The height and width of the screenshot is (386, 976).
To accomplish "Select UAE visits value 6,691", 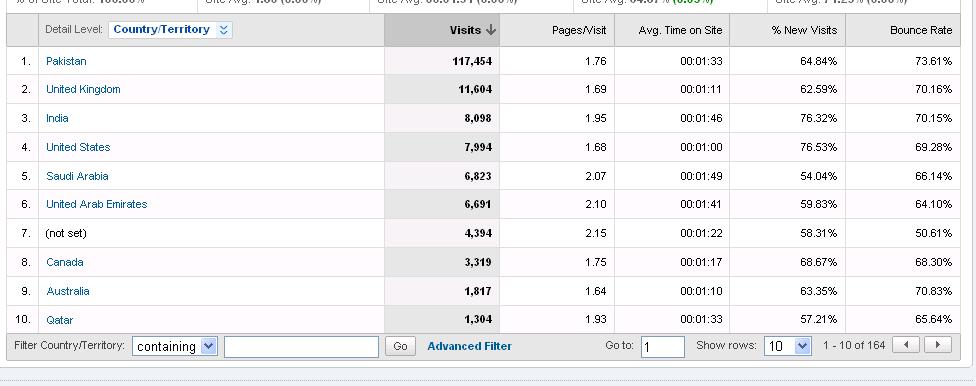I will click(x=478, y=204).
